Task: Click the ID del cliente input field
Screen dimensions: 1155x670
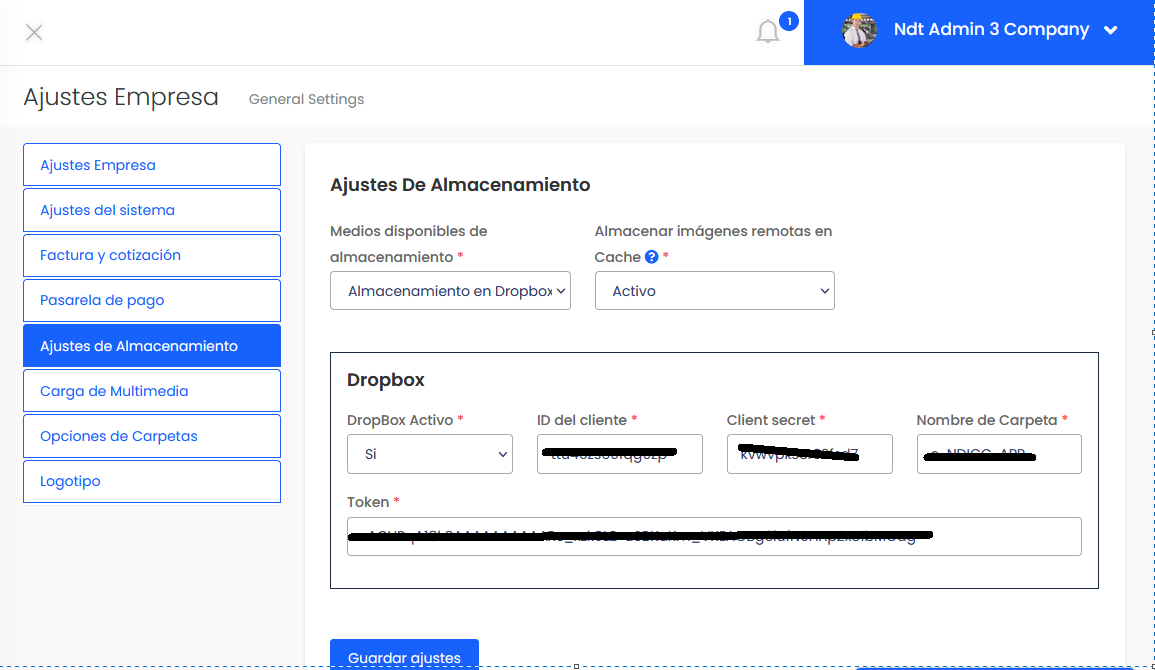Action: [619, 454]
